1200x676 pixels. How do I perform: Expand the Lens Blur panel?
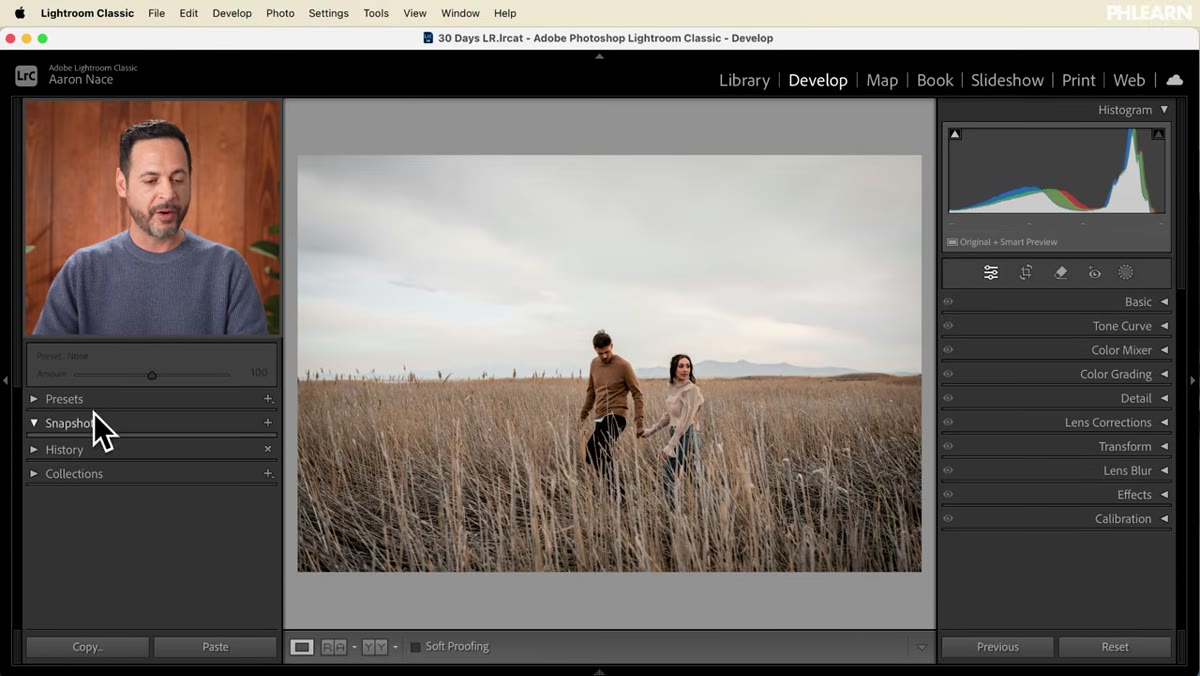point(1164,470)
